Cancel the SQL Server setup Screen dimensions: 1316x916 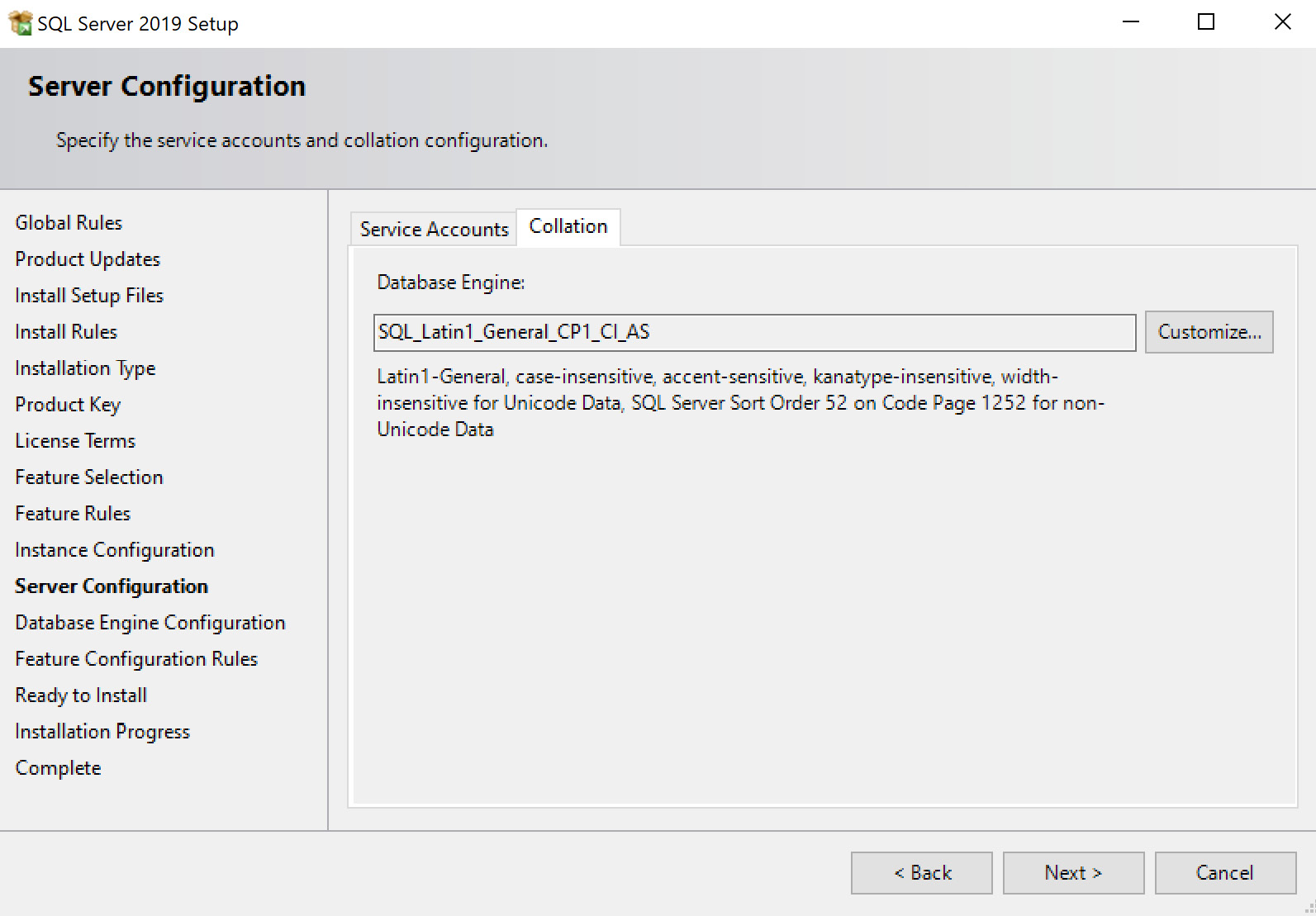1225,873
